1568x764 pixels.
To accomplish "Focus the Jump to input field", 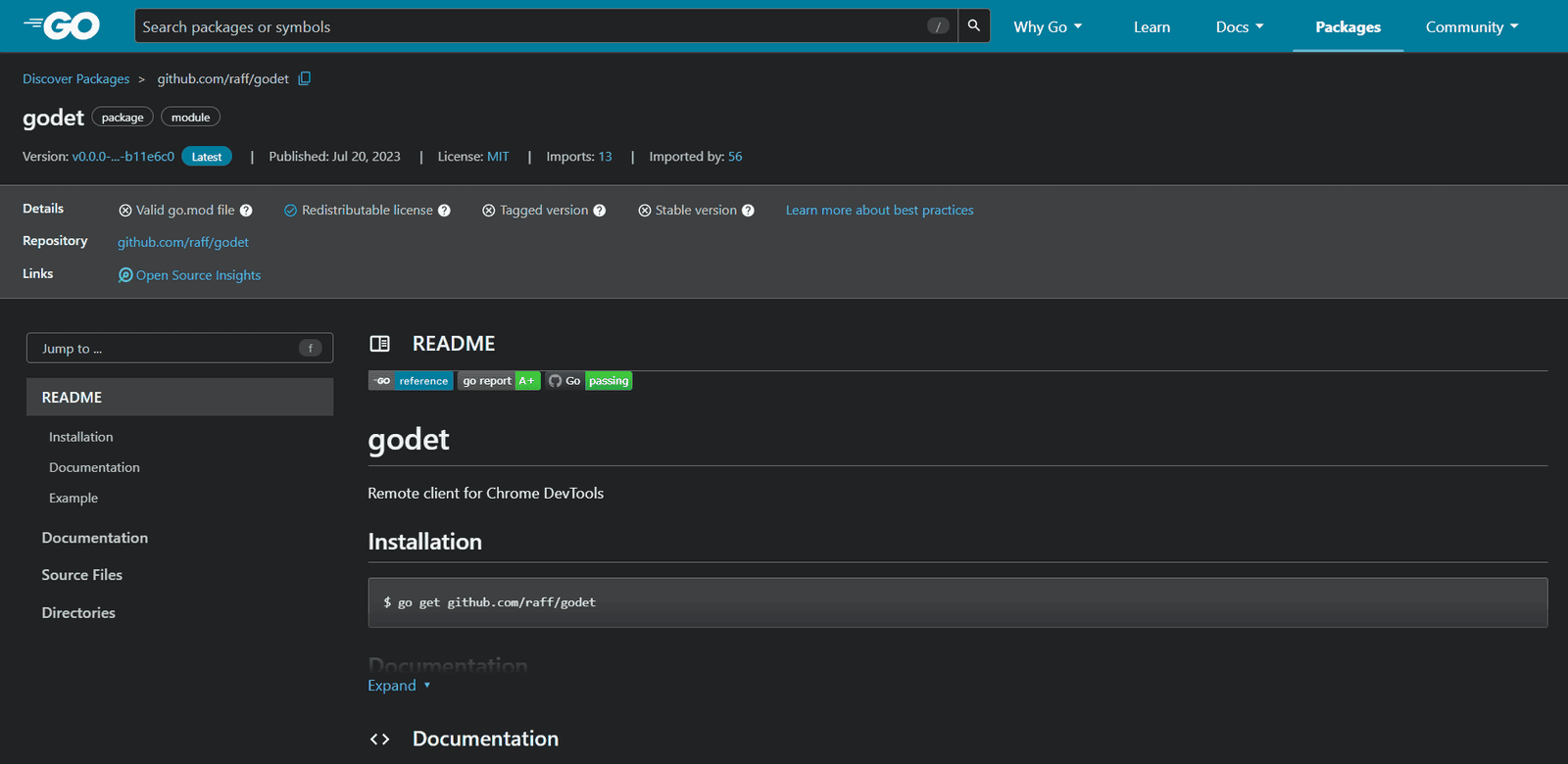I will [x=180, y=348].
